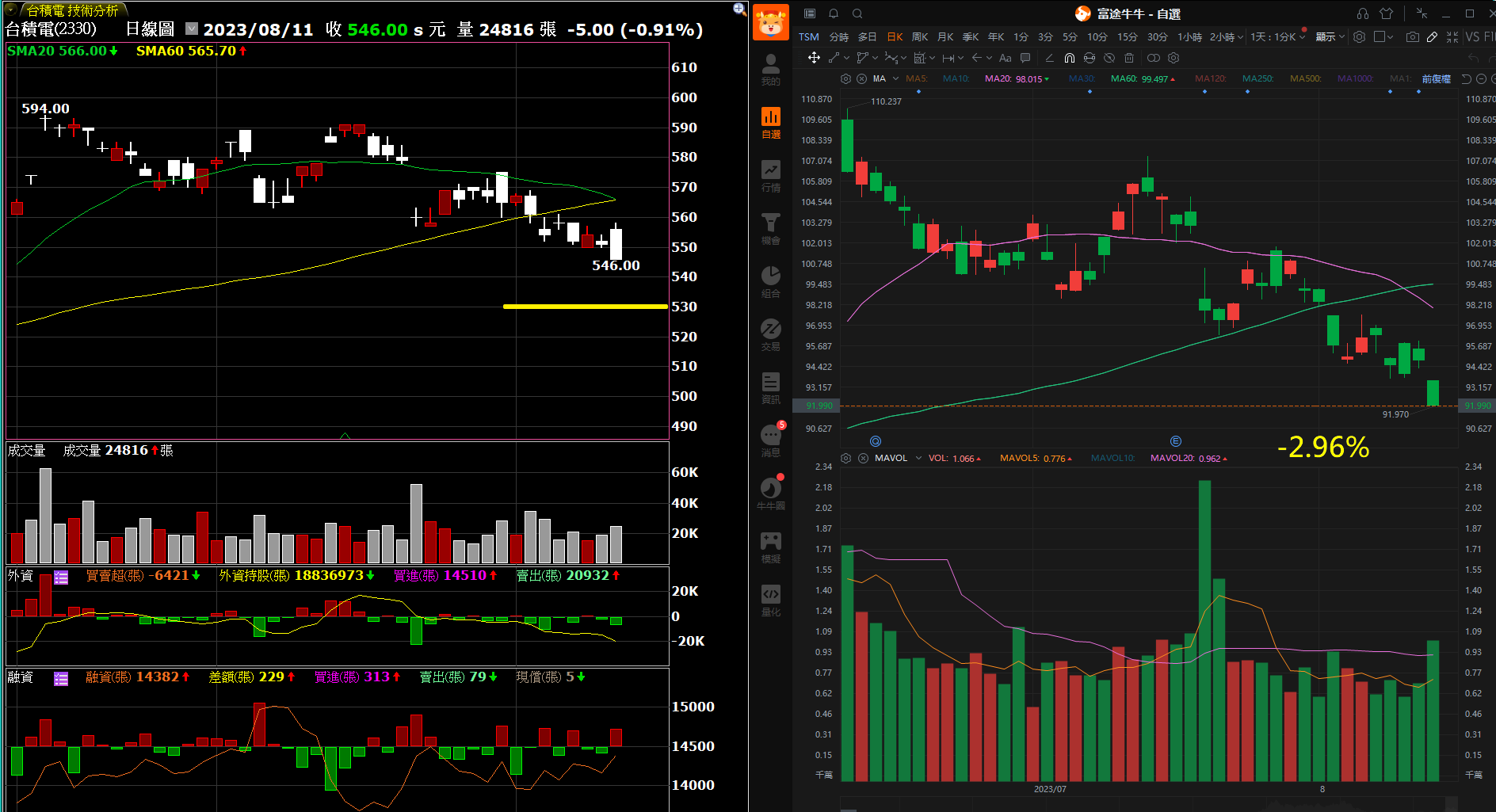Open the skin theme shirt icon

tap(1386, 13)
